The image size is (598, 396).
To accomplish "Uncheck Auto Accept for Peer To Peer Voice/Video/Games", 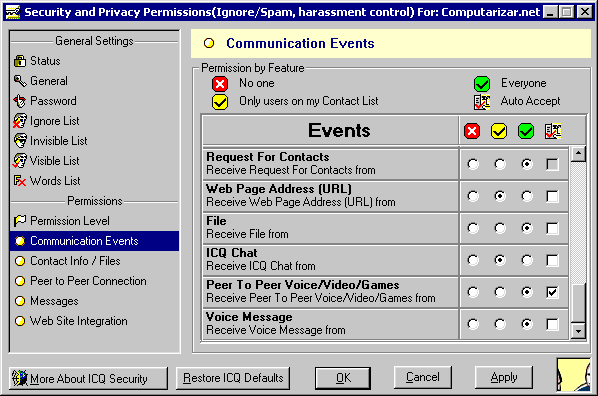I will point(552,293).
